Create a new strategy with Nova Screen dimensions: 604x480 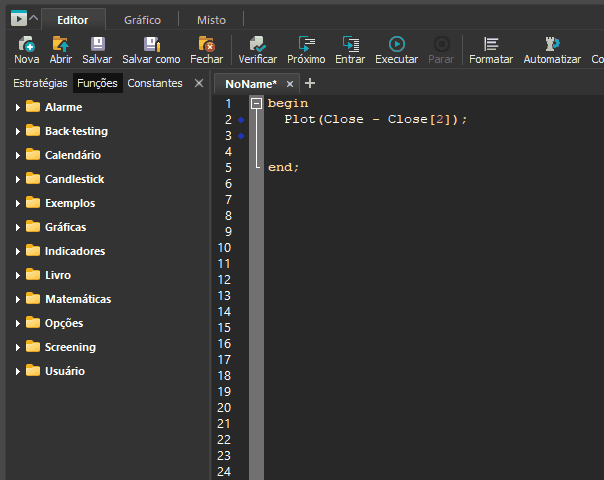click(x=27, y=50)
